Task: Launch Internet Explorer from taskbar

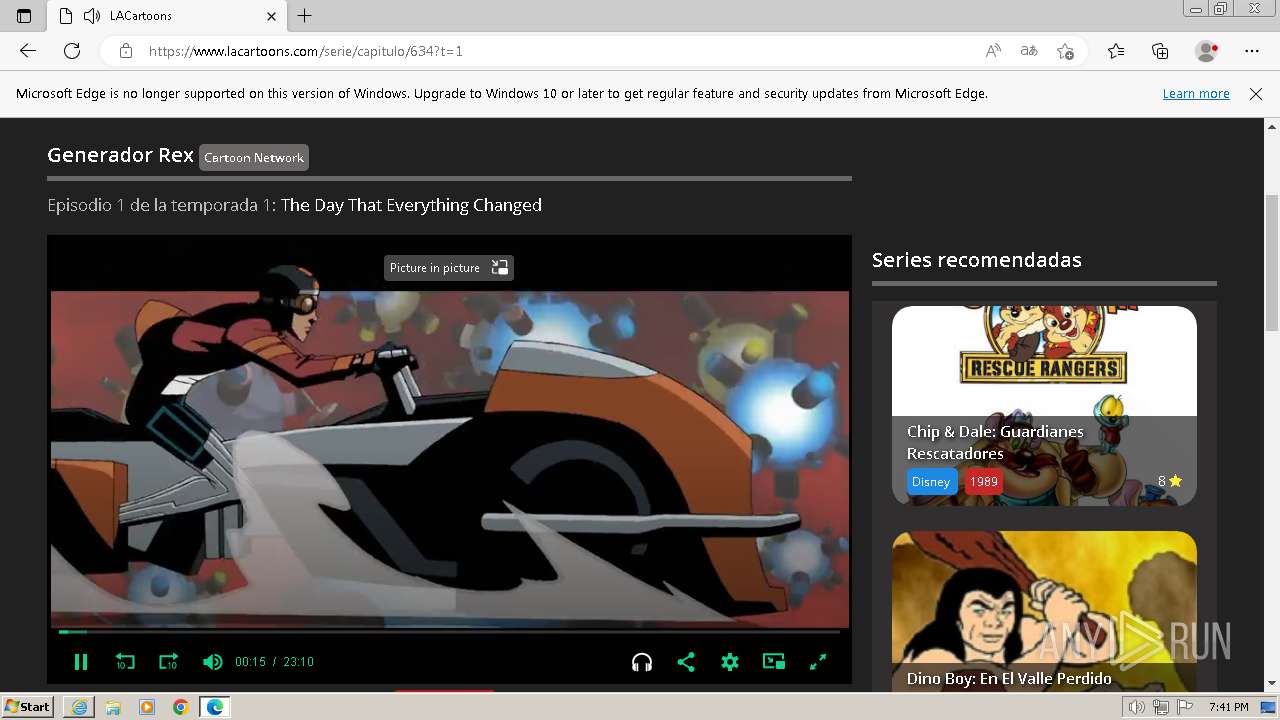Action: pos(79,707)
